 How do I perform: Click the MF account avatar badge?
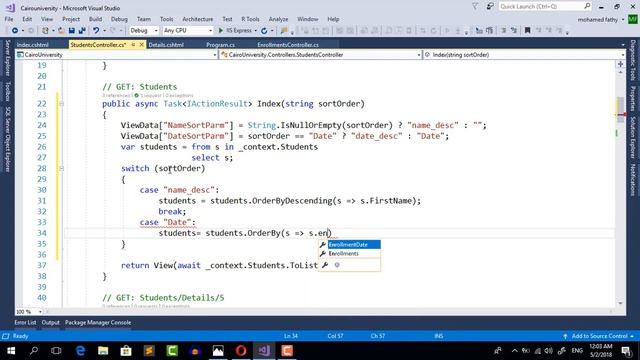point(633,19)
